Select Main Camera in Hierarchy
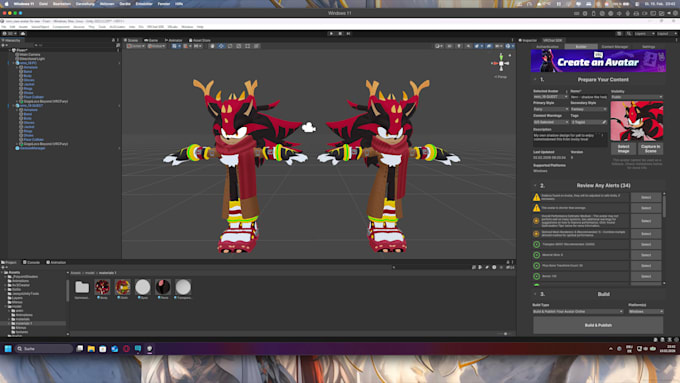The height and width of the screenshot is (383, 680). point(29,55)
